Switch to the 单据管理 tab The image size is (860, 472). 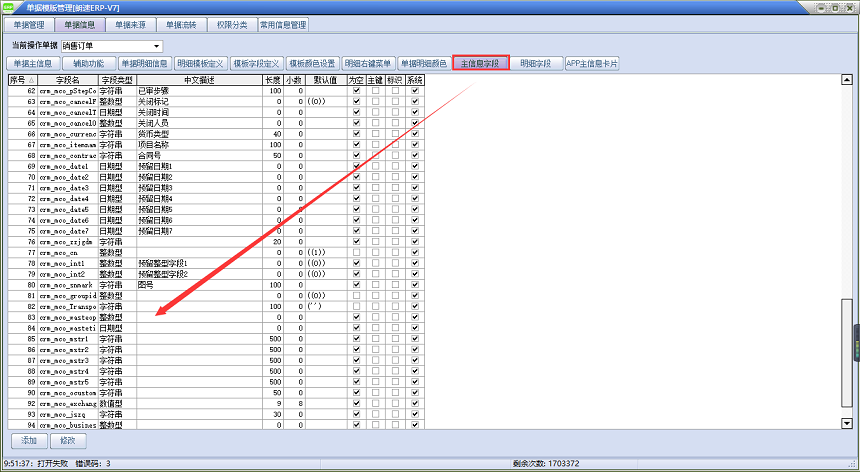tap(29, 24)
